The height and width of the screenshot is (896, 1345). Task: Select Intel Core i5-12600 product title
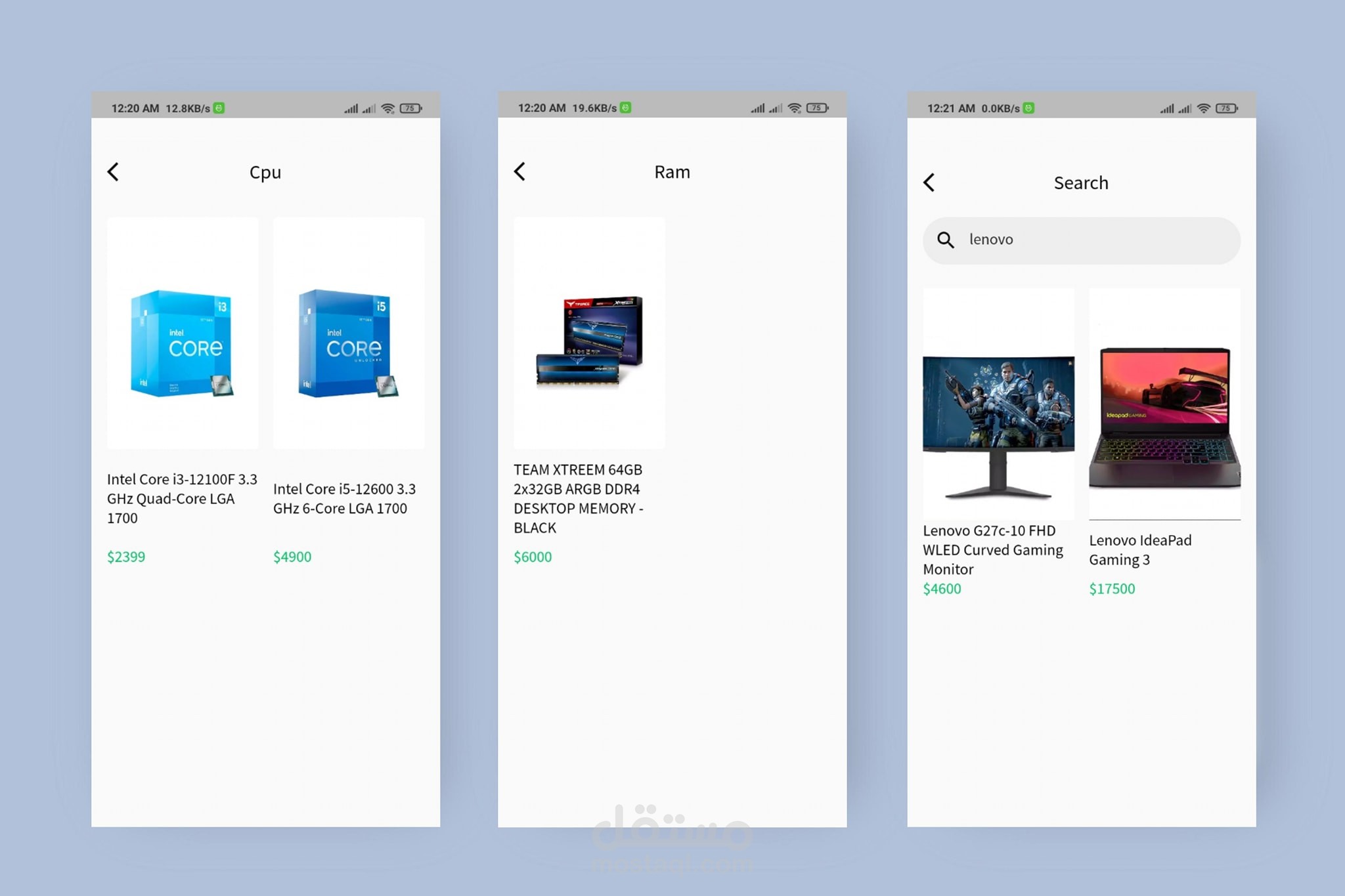(344, 498)
